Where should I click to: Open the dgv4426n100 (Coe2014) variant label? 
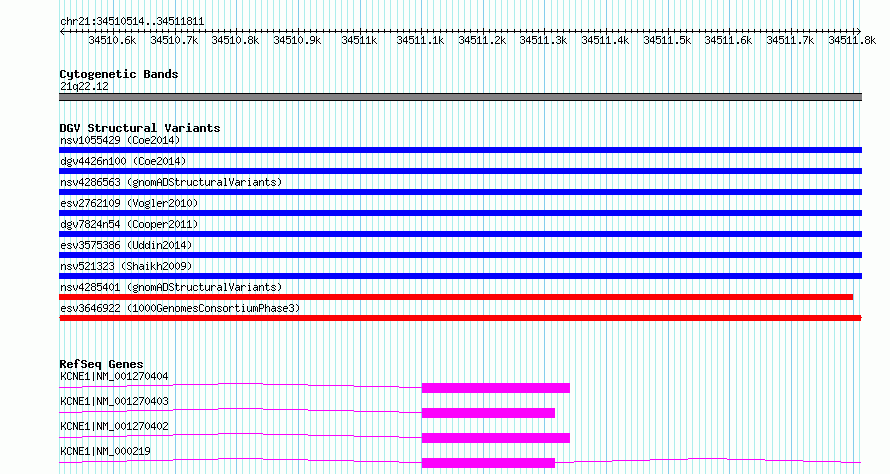[123, 161]
